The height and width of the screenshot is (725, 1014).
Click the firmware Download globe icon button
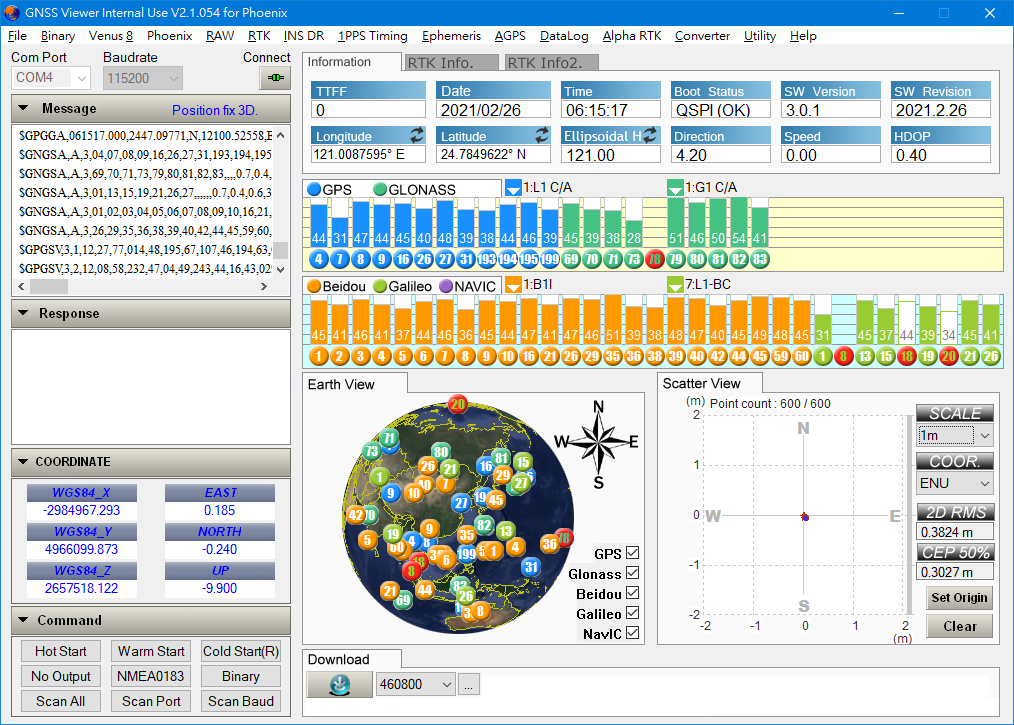(340, 684)
